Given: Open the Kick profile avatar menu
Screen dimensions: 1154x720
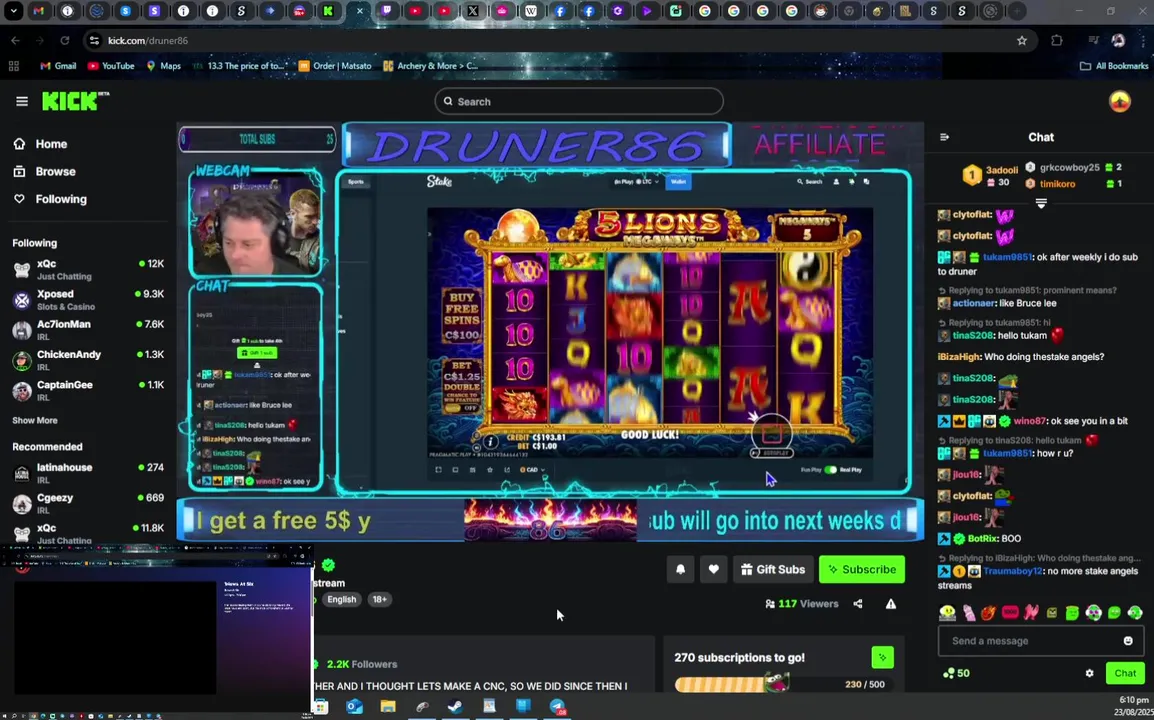Looking at the screenshot, I should 1119,102.
